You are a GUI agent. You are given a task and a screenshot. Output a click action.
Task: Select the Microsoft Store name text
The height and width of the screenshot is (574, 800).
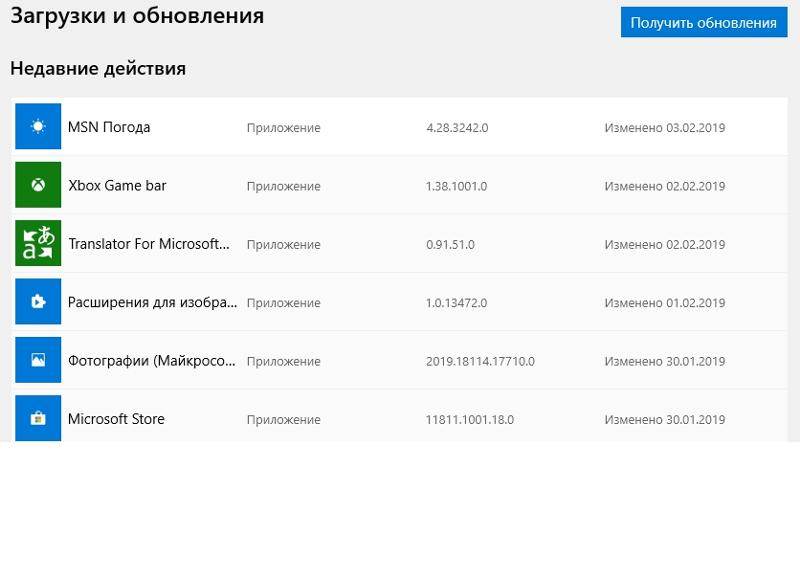click(116, 419)
